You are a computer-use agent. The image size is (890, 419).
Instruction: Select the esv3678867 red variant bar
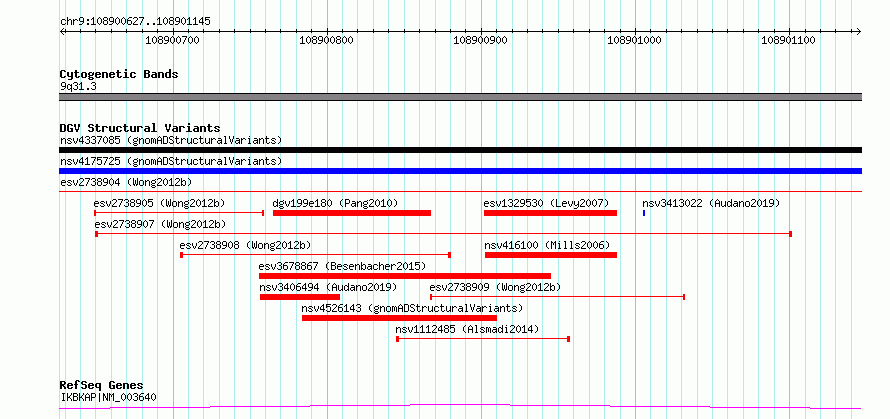[405, 276]
